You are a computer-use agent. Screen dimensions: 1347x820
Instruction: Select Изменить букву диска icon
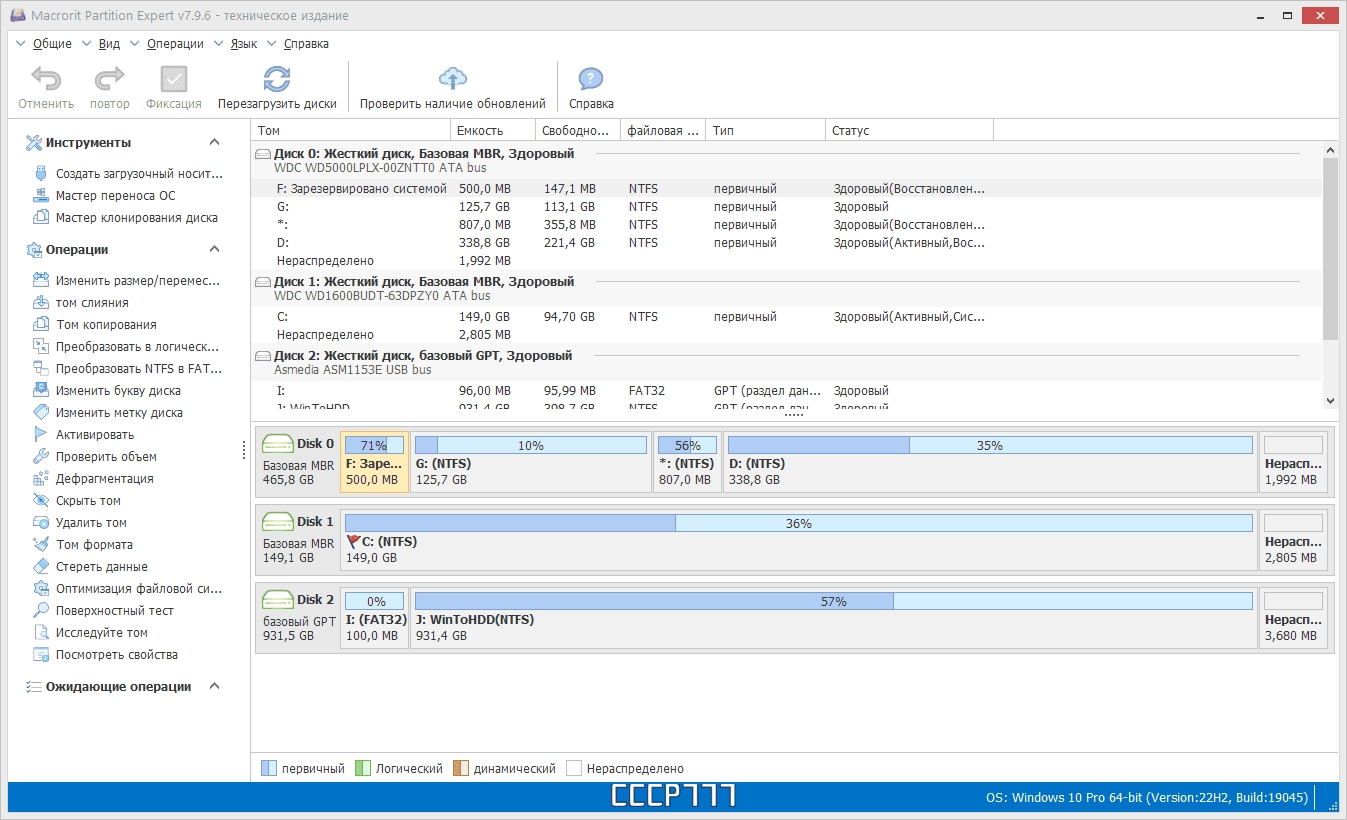pos(41,390)
